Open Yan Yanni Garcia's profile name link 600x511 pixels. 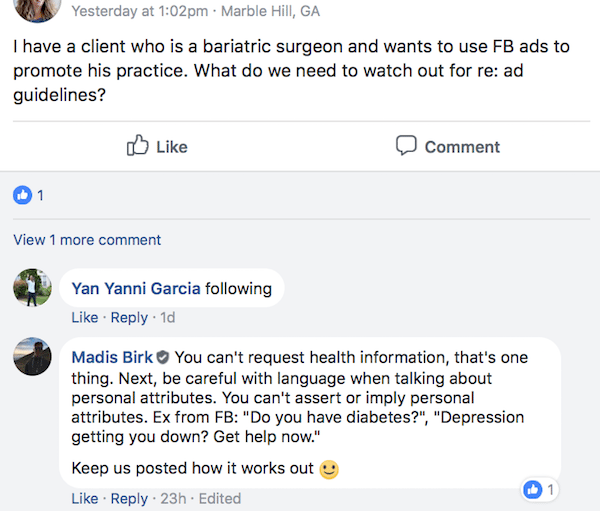click(x=136, y=289)
